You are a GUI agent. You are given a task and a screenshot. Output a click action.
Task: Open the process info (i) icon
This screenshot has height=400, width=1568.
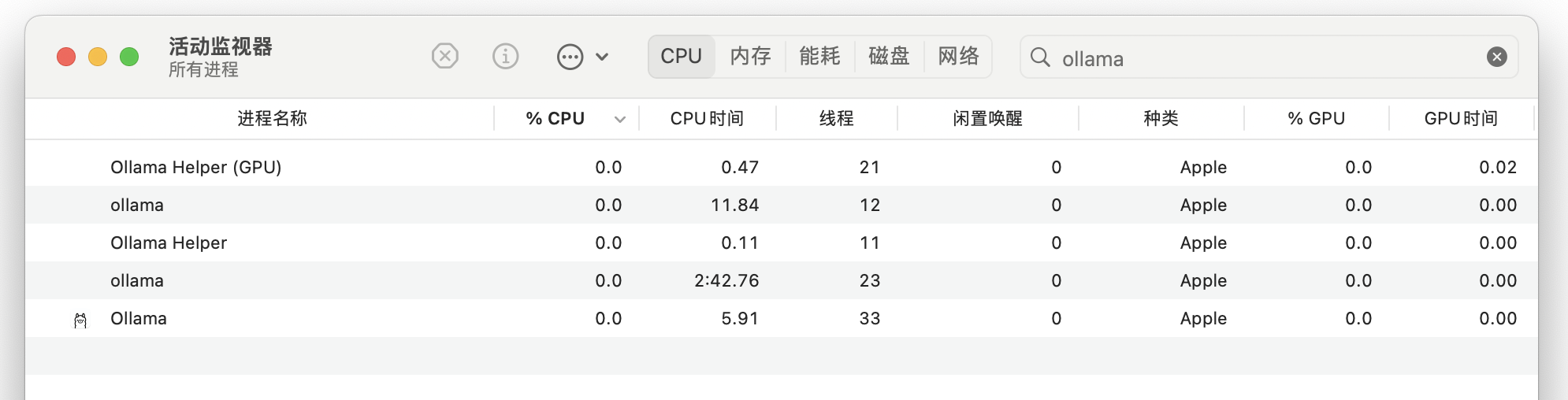point(506,57)
